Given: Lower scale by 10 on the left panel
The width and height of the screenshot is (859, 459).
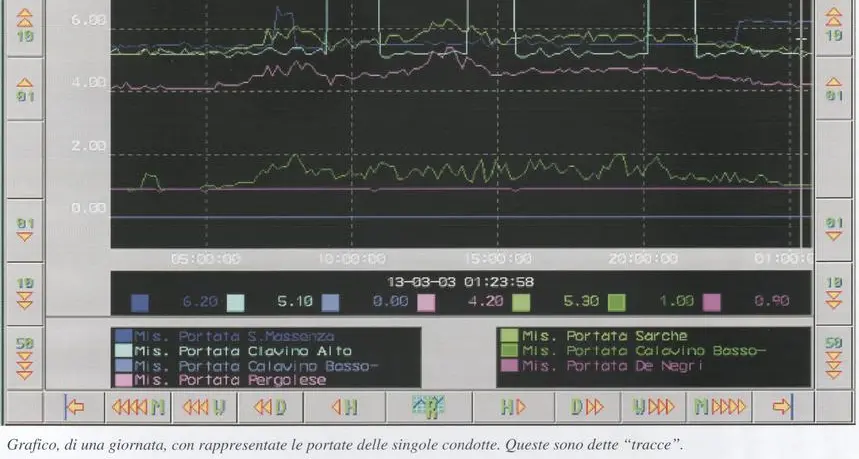Looking at the screenshot, I should tap(25, 292).
